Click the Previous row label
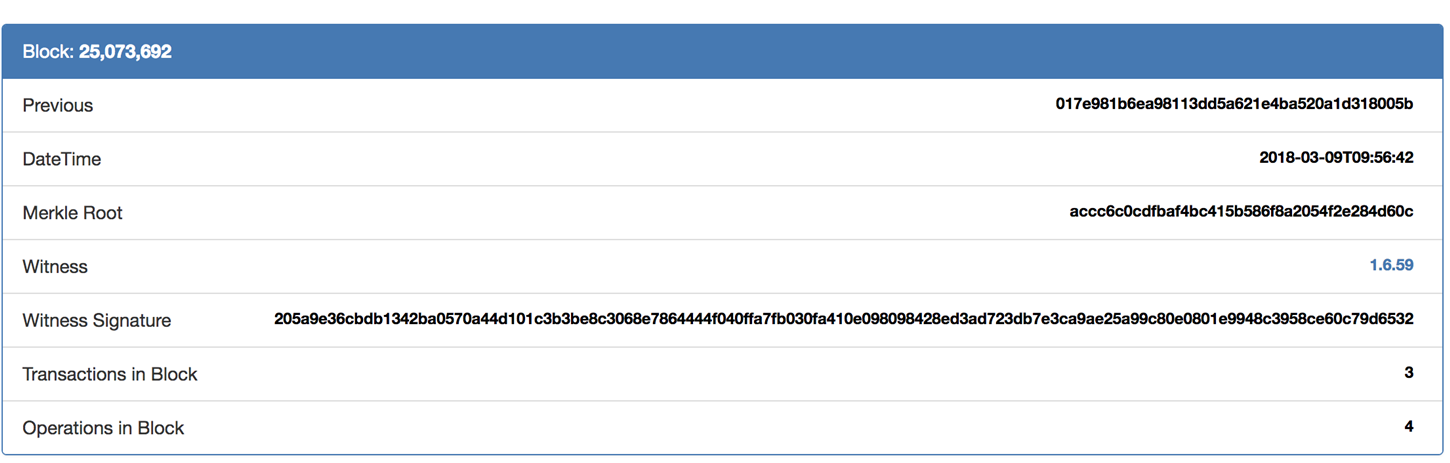Viewport: 1450px width, 463px height. click(x=58, y=105)
